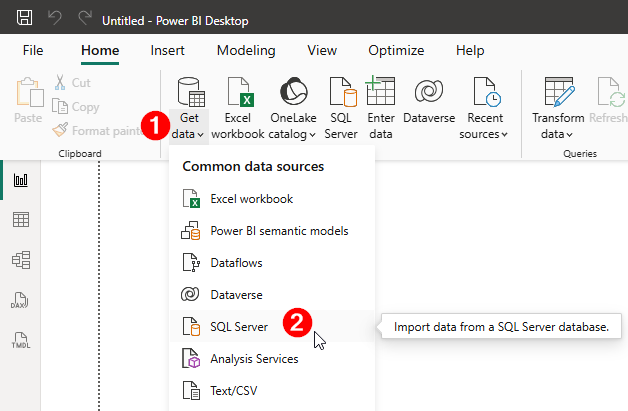Image resolution: width=628 pixels, height=411 pixels.
Task: Switch to the Insert tab
Action: pos(167,50)
